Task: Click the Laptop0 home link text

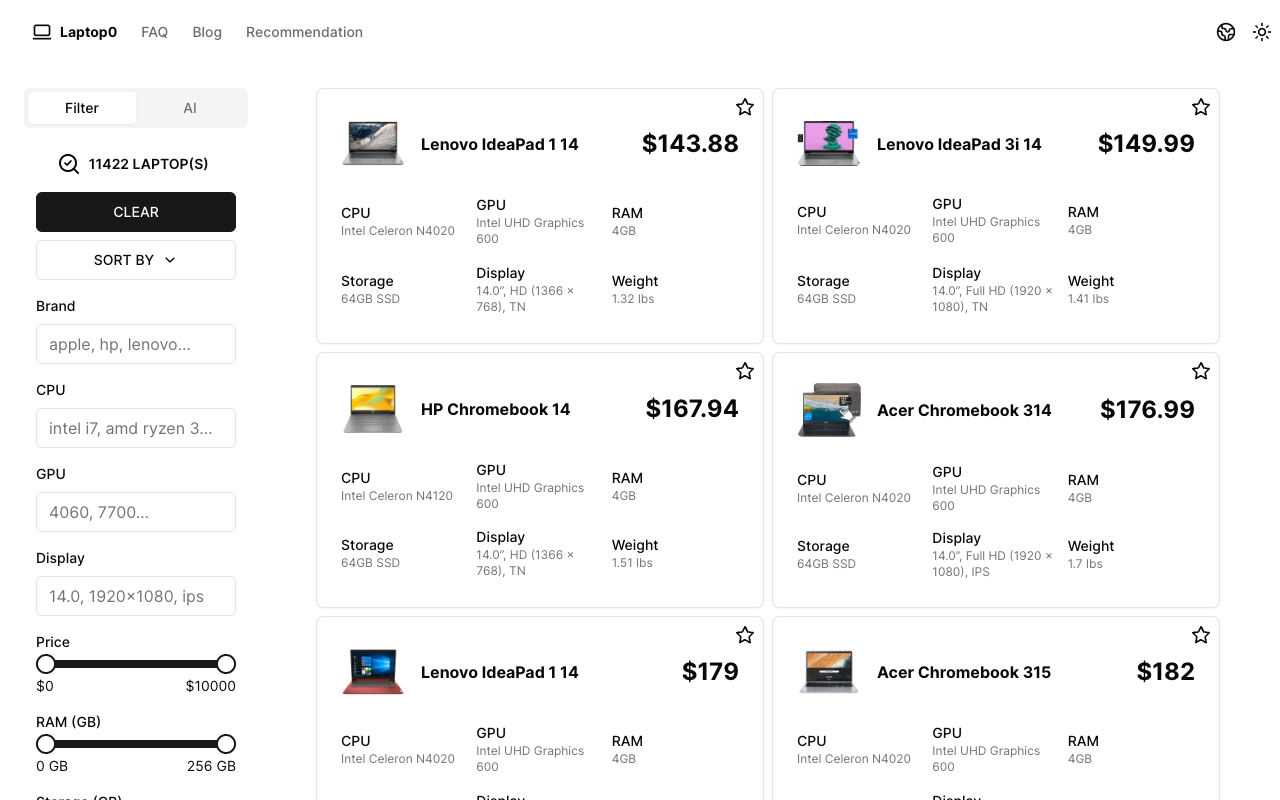Action: [x=88, y=32]
